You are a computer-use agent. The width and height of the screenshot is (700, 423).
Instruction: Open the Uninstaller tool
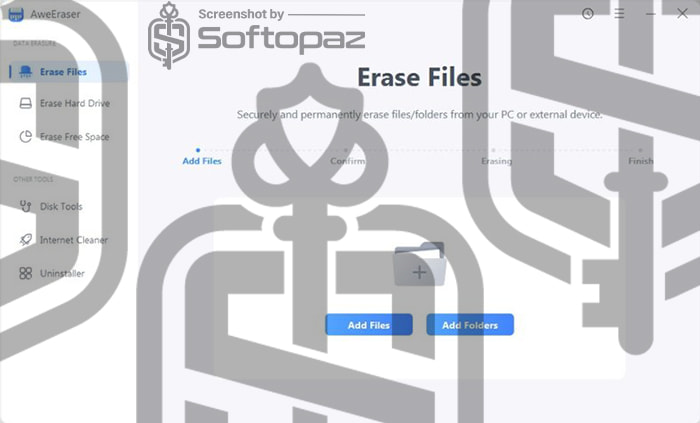click(68, 273)
